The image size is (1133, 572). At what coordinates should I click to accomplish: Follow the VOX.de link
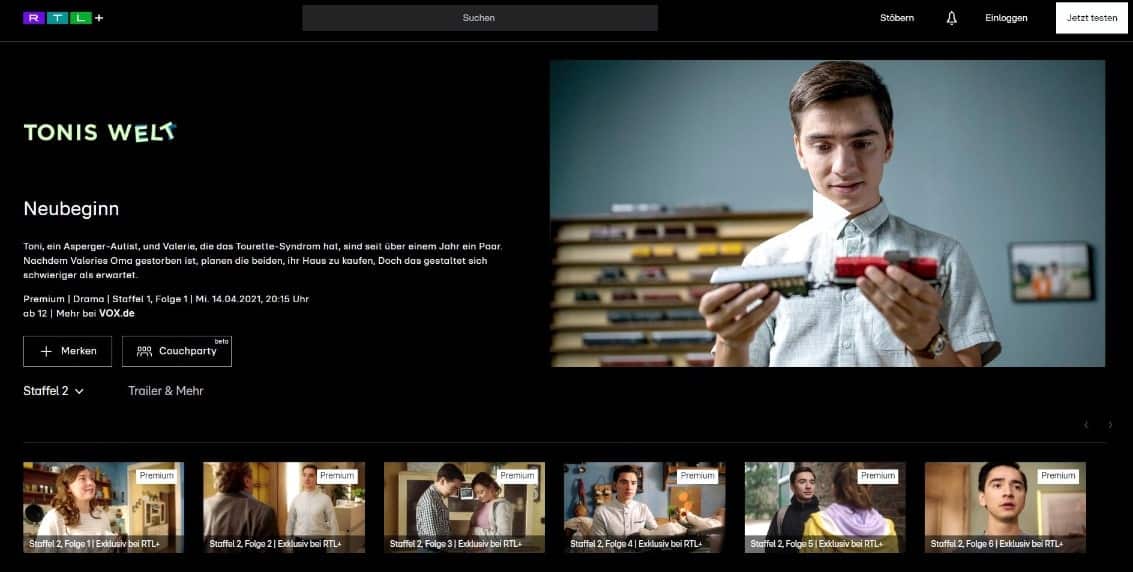[116, 313]
